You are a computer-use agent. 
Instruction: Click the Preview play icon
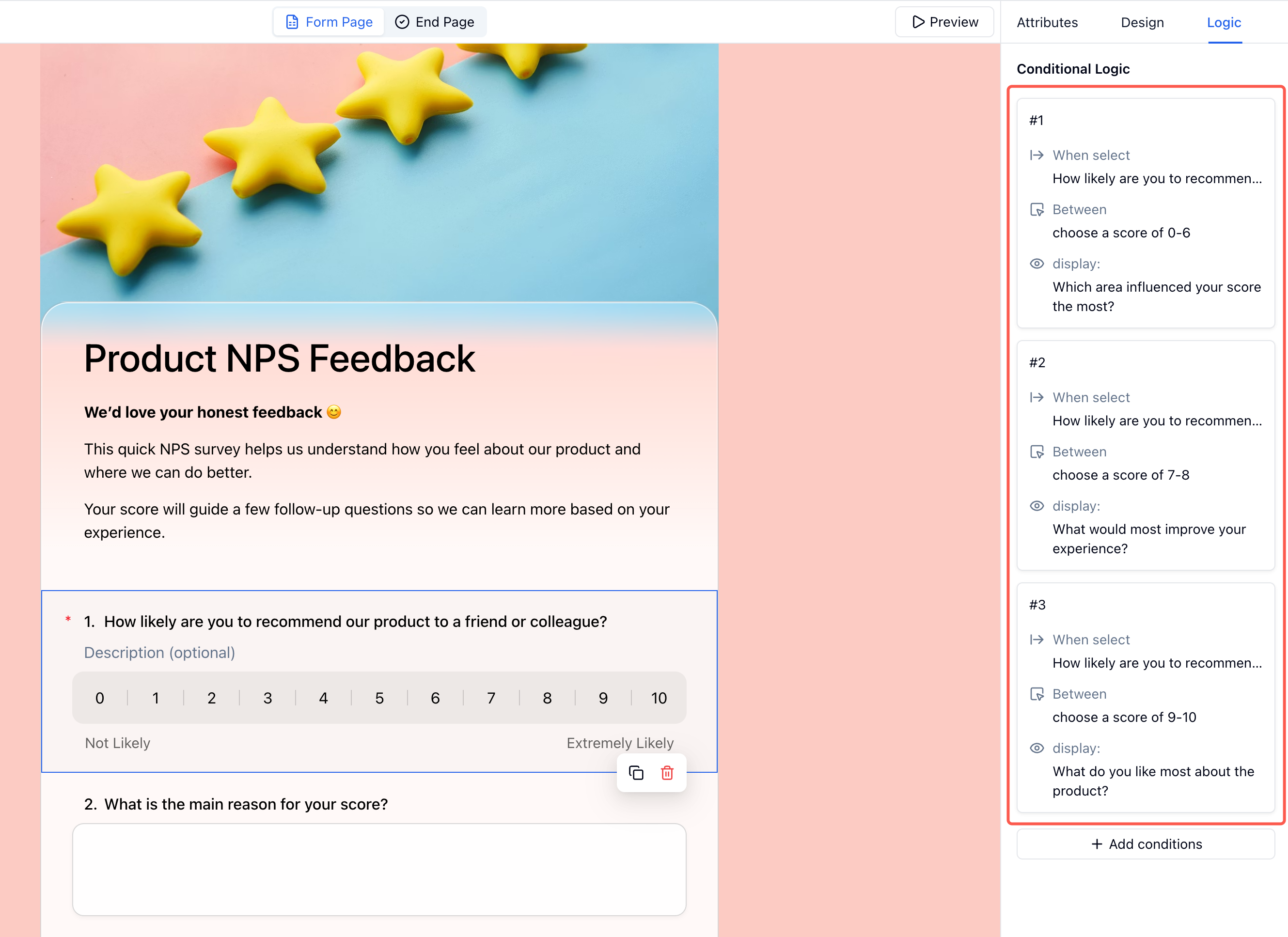(x=918, y=22)
